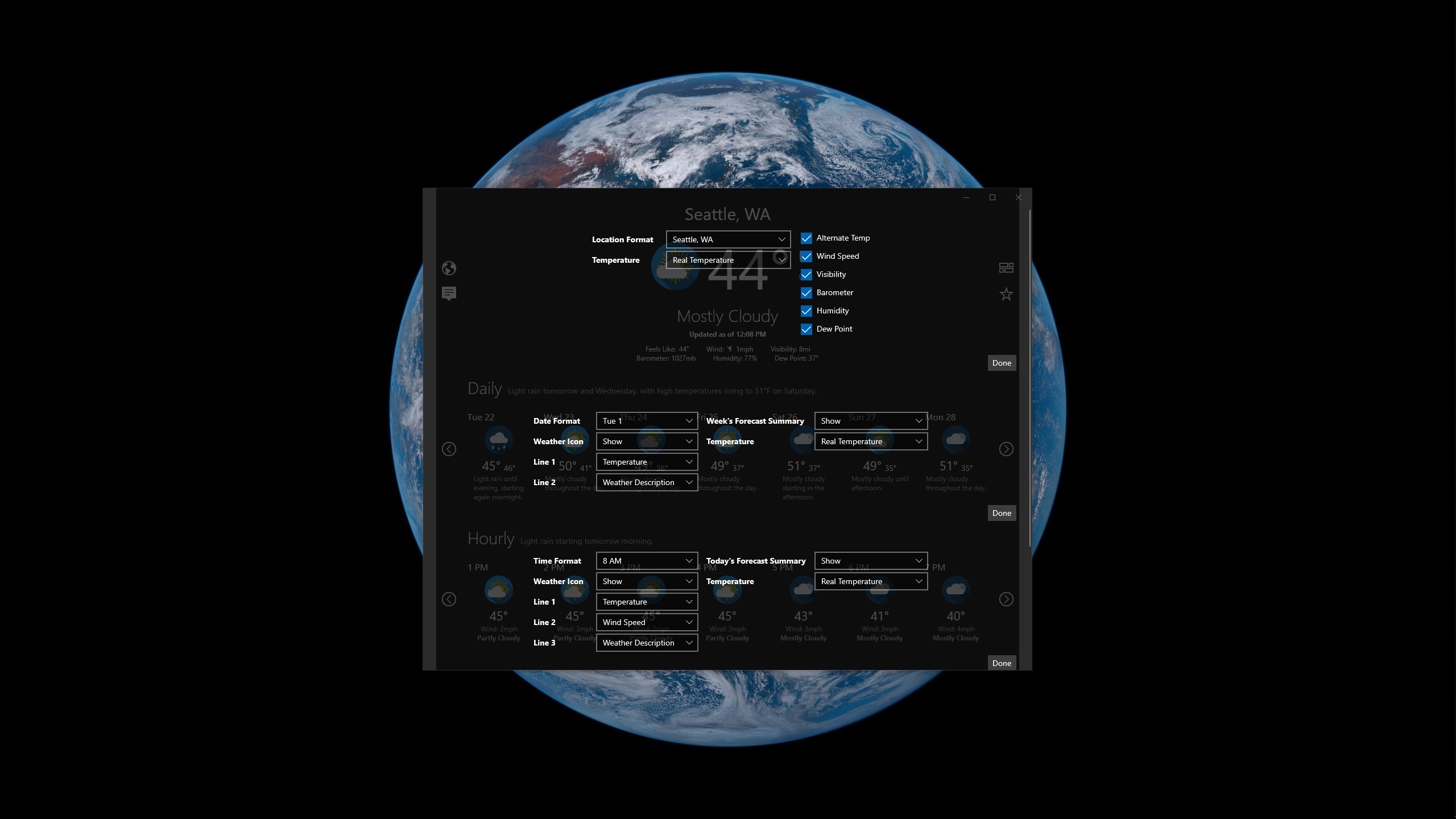Disable the Dew Point checkbox
The width and height of the screenshot is (1456, 819).
[806, 329]
